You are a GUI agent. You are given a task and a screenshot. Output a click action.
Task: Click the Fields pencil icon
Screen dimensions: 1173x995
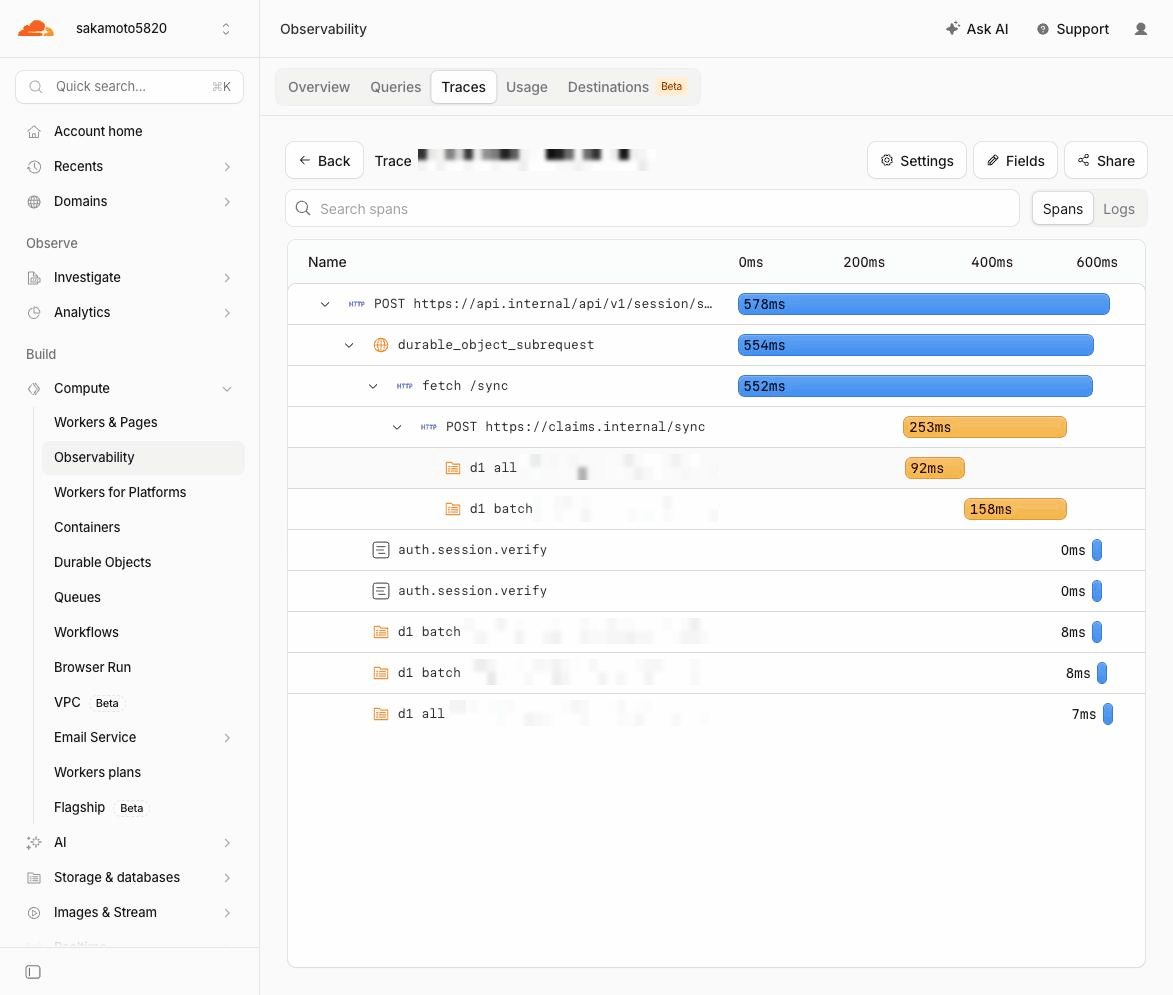993,160
